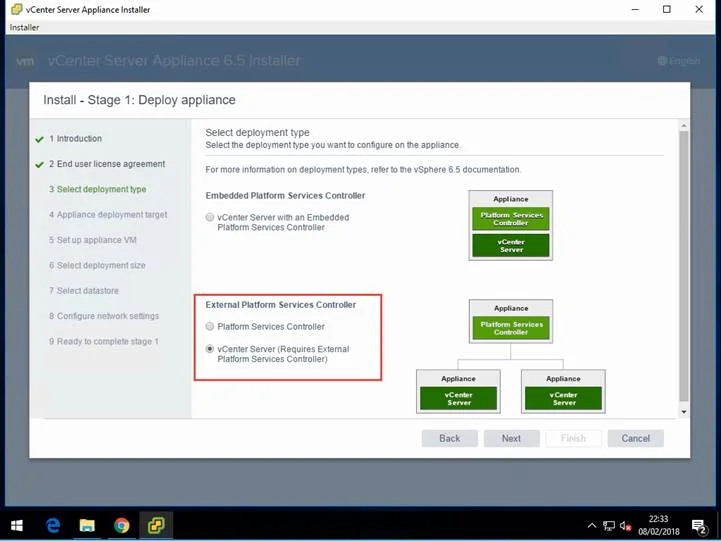
Task: Click the vertical scrollbar thumb
Action: pos(684,266)
